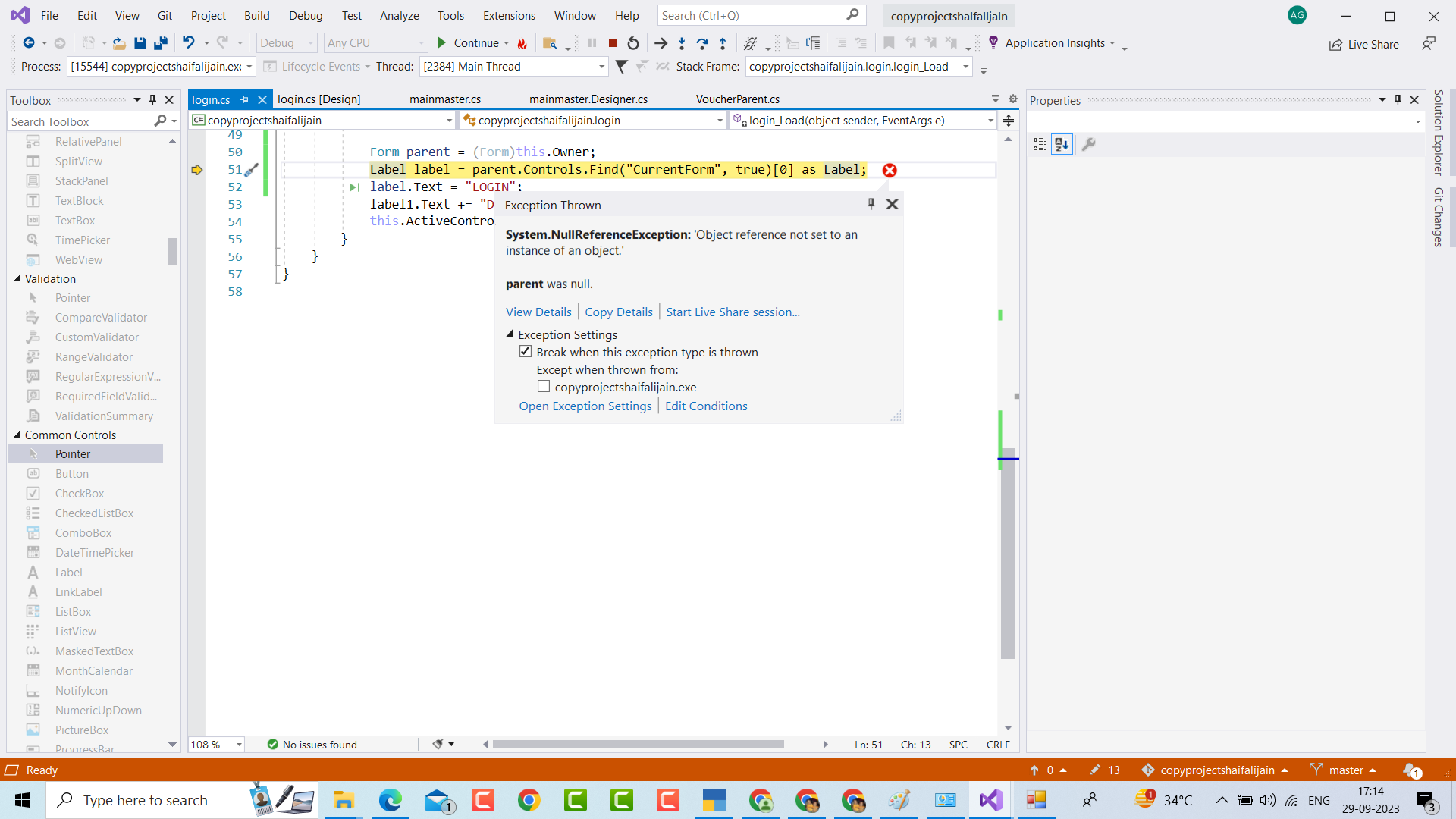Viewport: 1456px width, 819px height.
Task: Pin the Exception Thrown popup
Action: [871, 204]
